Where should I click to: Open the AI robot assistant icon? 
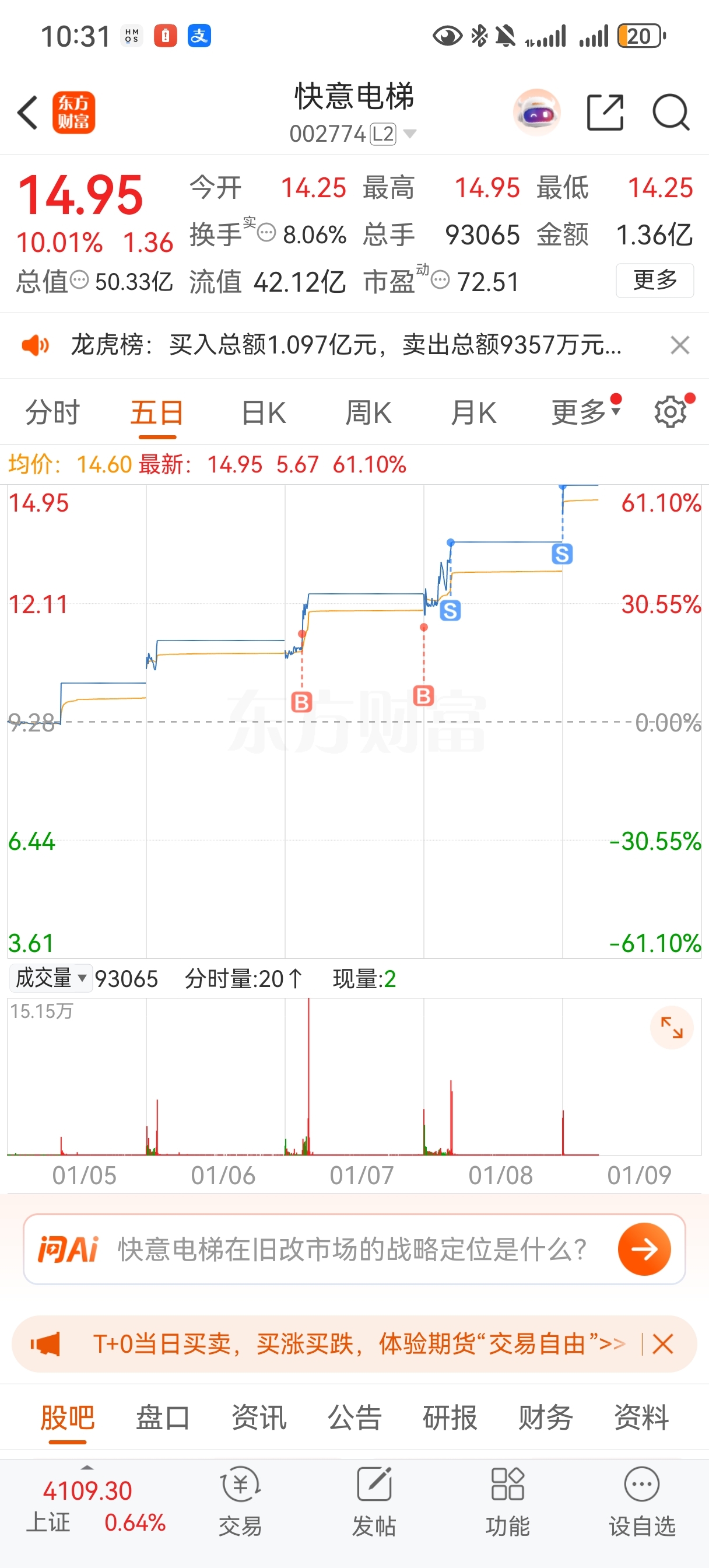536,113
